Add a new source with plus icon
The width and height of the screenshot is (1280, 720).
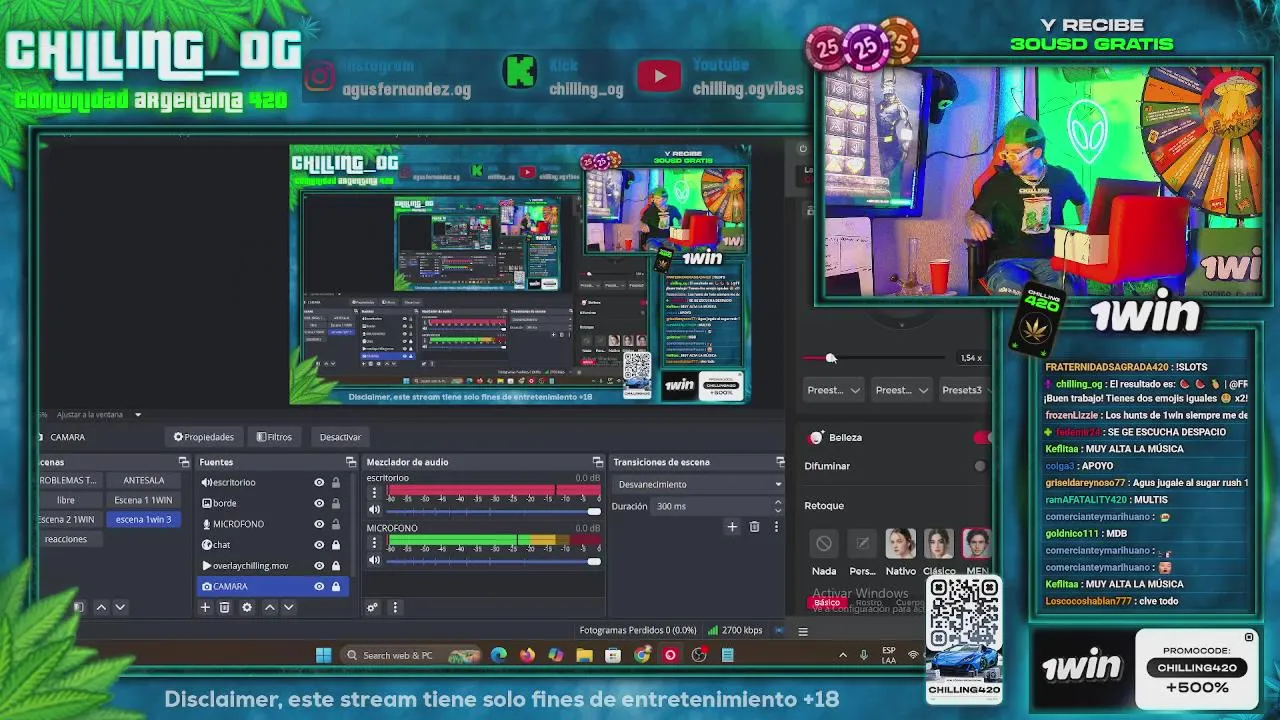click(205, 607)
